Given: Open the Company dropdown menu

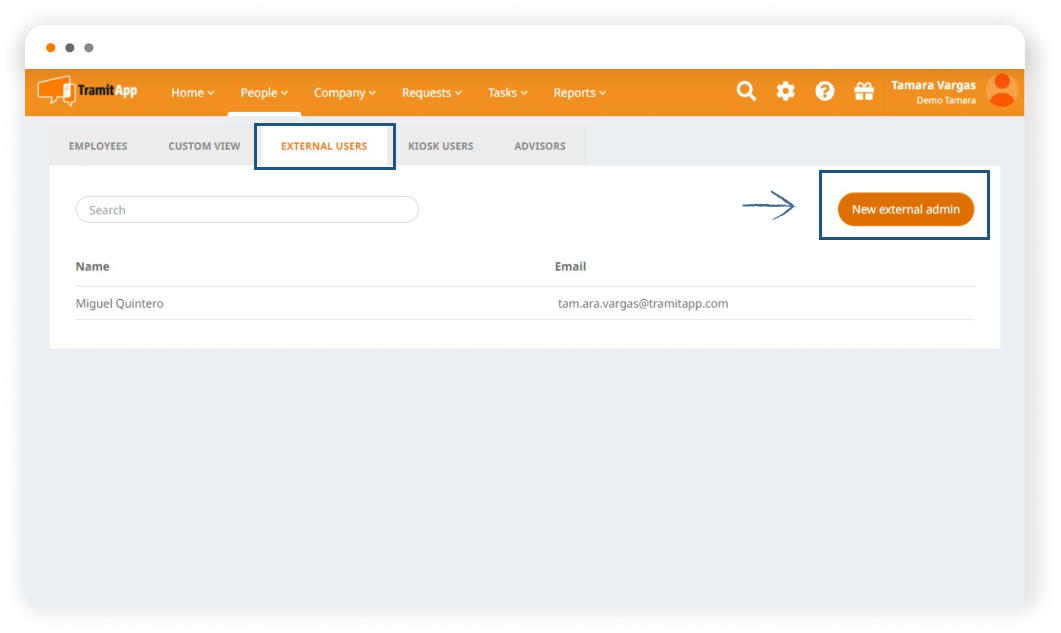Looking at the screenshot, I should pyautogui.click(x=344, y=93).
